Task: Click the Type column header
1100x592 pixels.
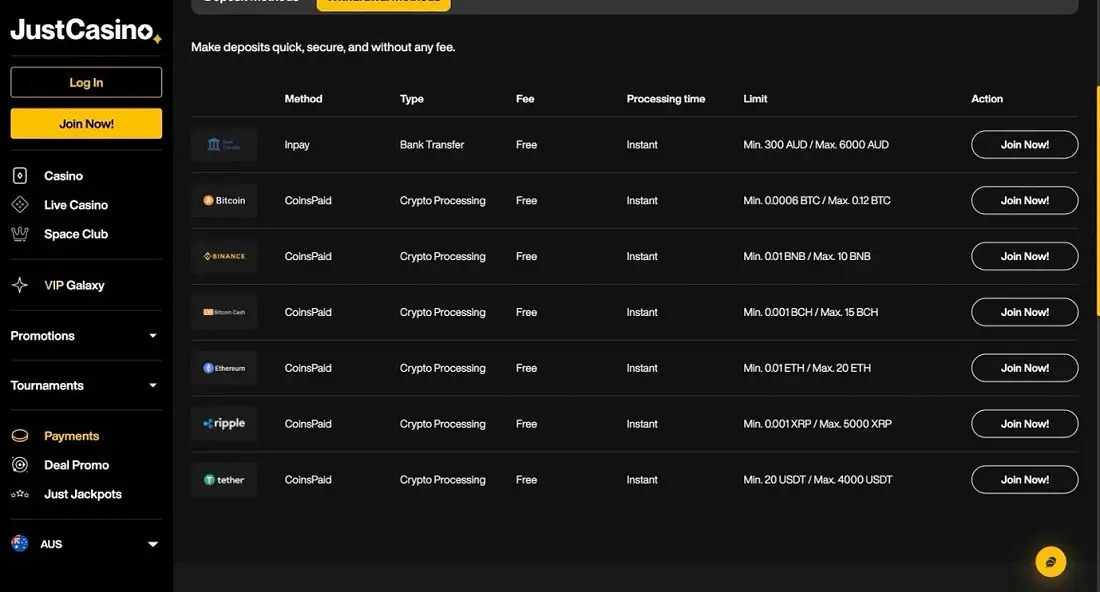Action: 412,99
